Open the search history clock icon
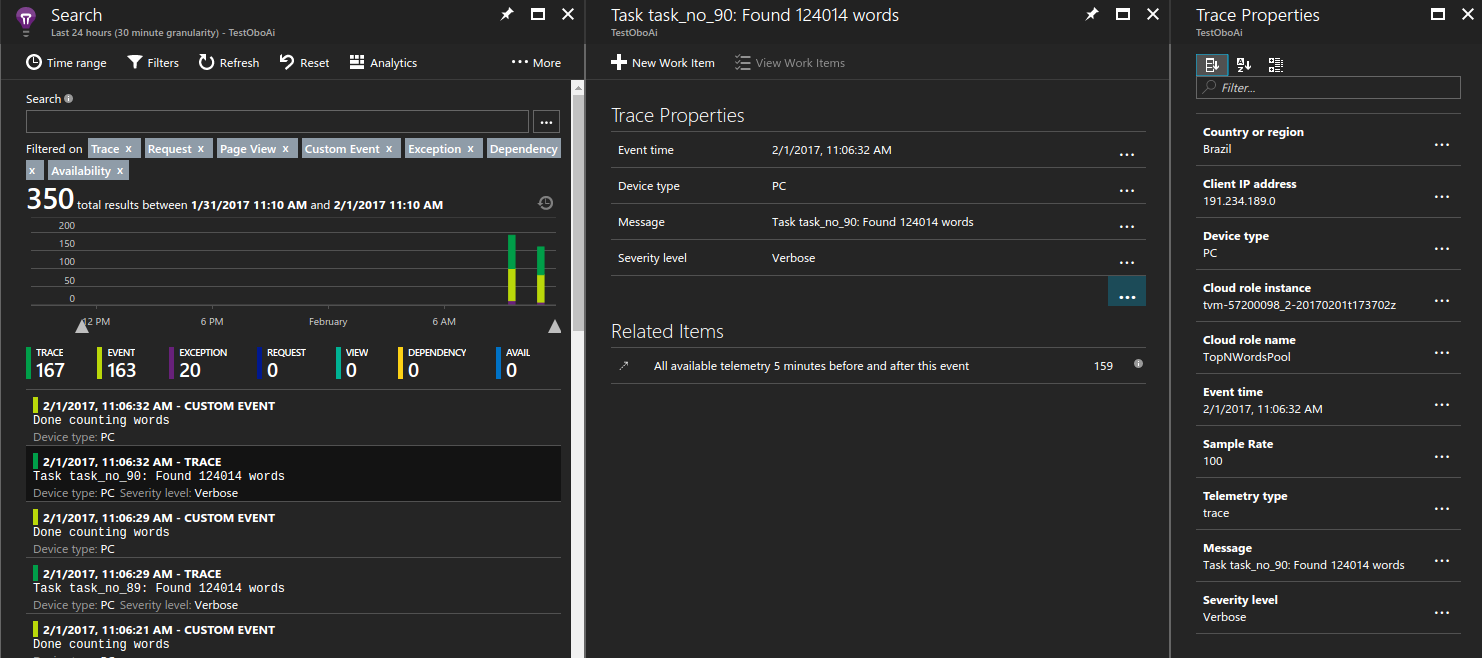The width and height of the screenshot is (1482, 658). pyautogui.click(x=545, y=202)
